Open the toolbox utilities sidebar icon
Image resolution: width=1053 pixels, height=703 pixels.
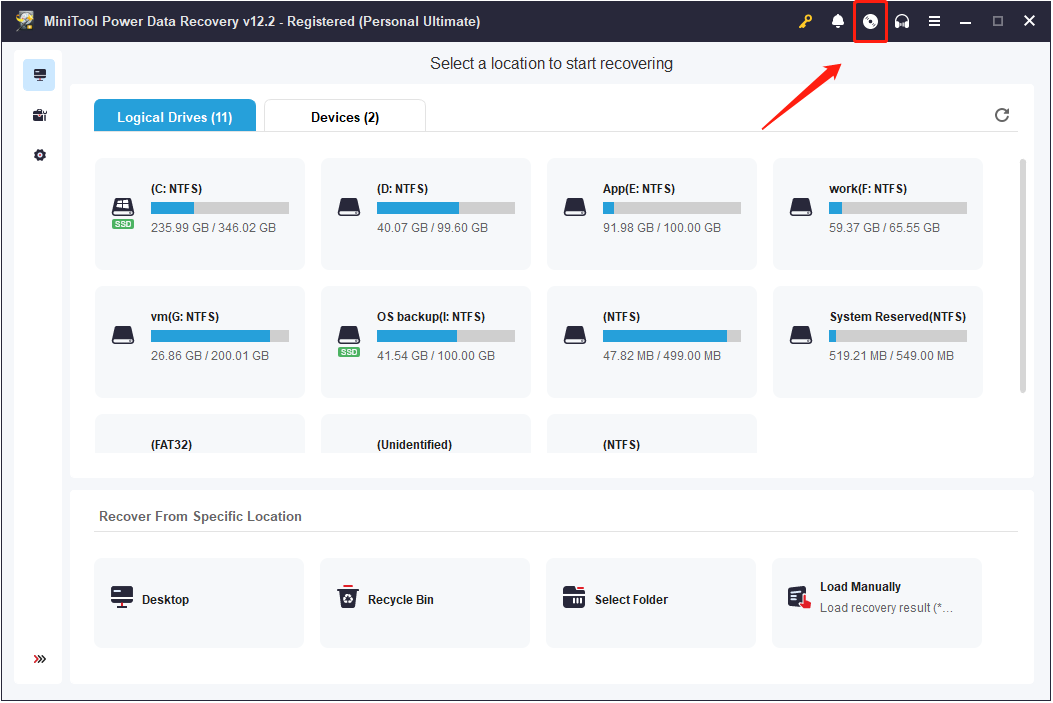click(x=40, y=115)
